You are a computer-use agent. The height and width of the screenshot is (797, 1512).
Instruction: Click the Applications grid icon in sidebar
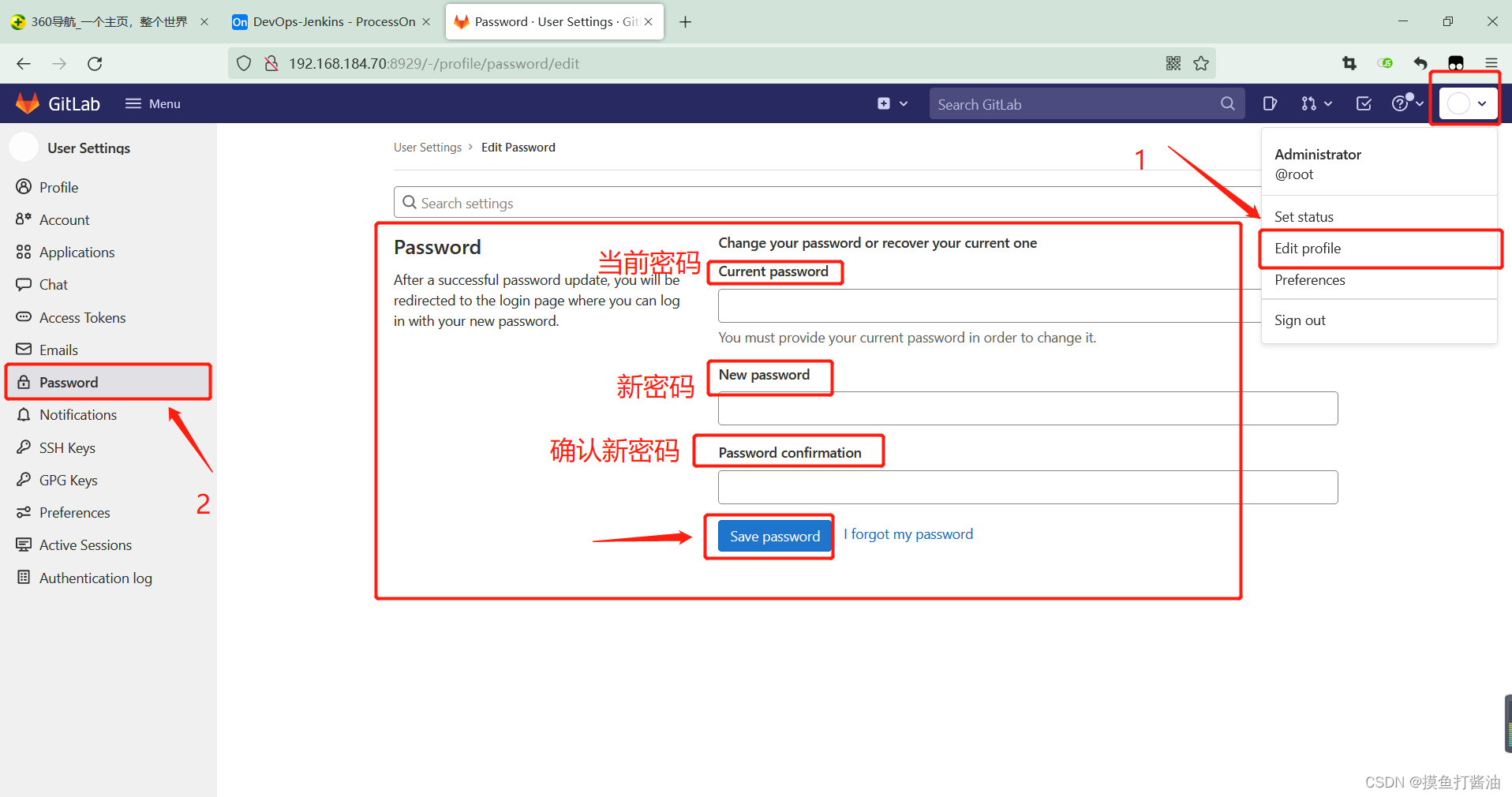coord(24,252)
